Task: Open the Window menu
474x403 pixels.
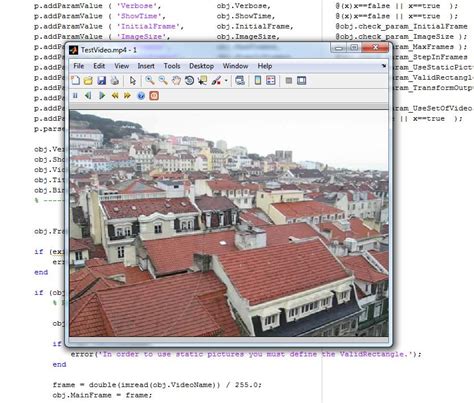Action: (235, 66)
